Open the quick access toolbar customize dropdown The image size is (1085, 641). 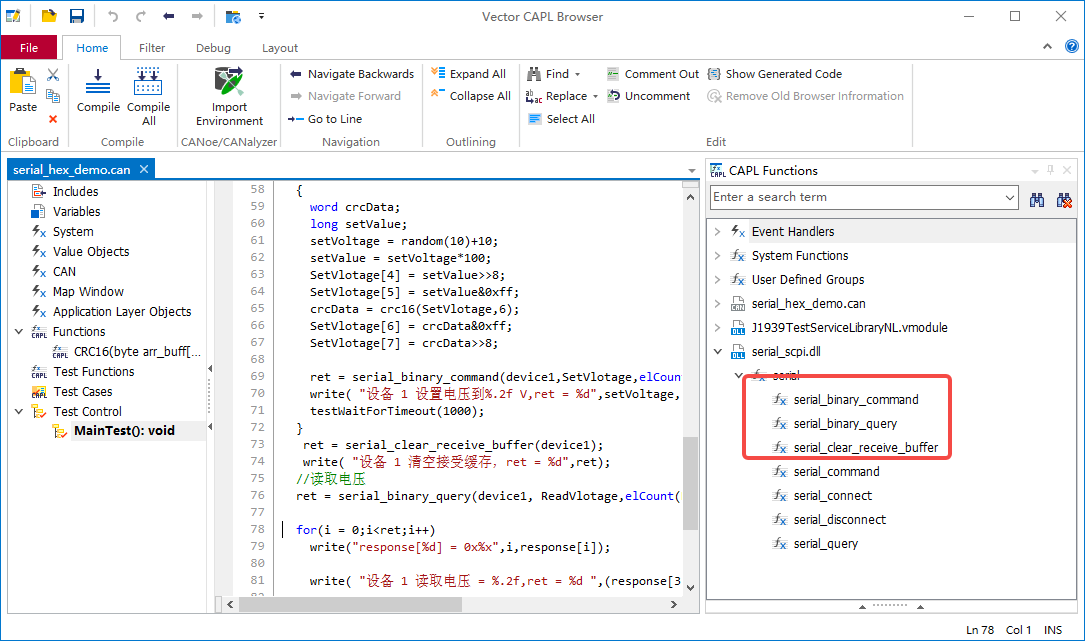point(262,16)
